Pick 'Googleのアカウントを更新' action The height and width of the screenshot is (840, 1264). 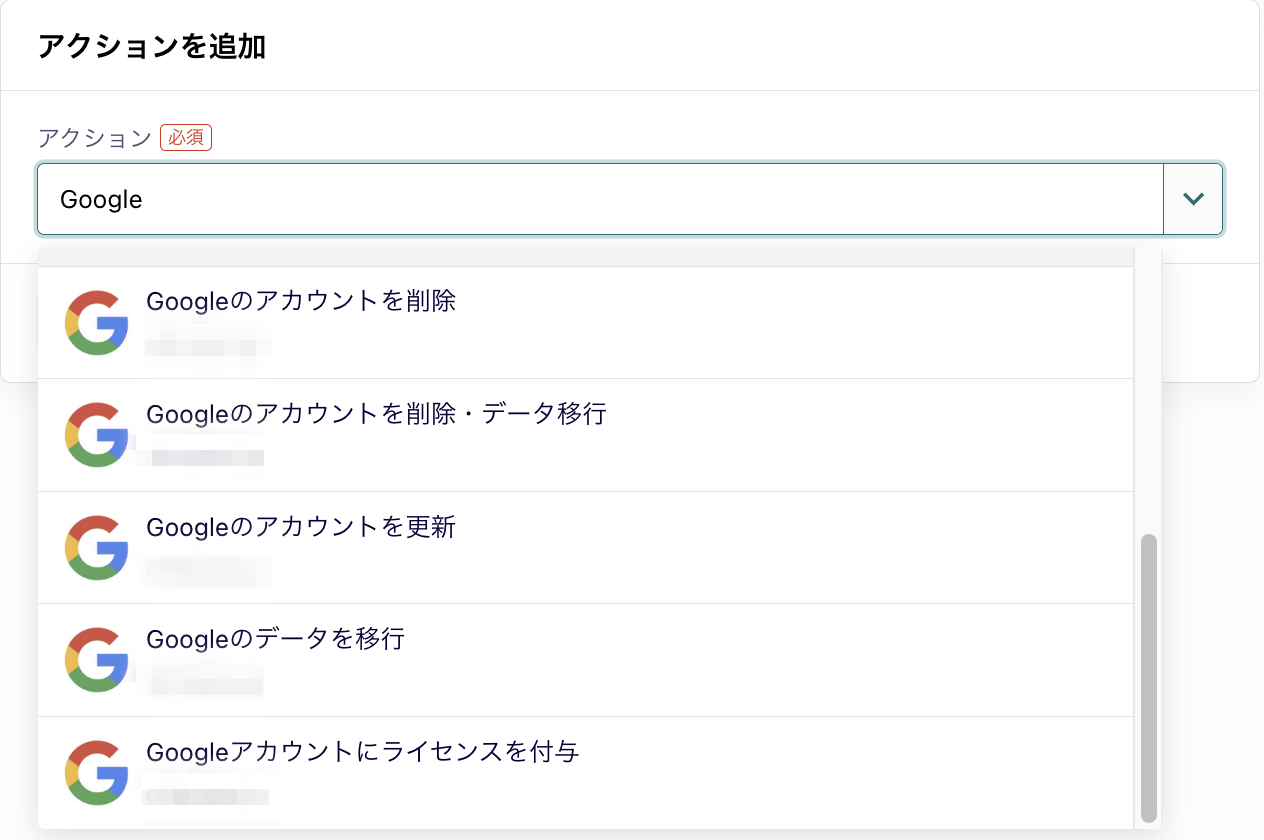(301, 527)
